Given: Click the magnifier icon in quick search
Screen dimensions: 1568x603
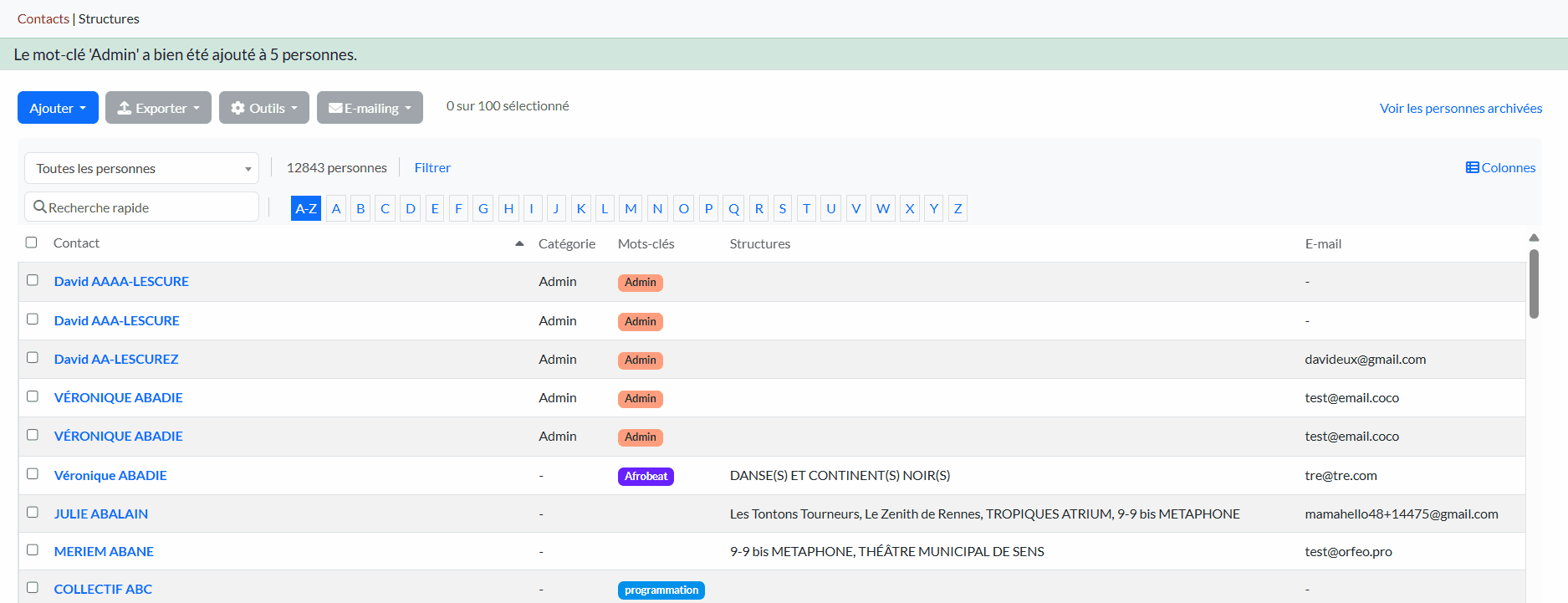Looking at the screenshot, I should (39, 207).
